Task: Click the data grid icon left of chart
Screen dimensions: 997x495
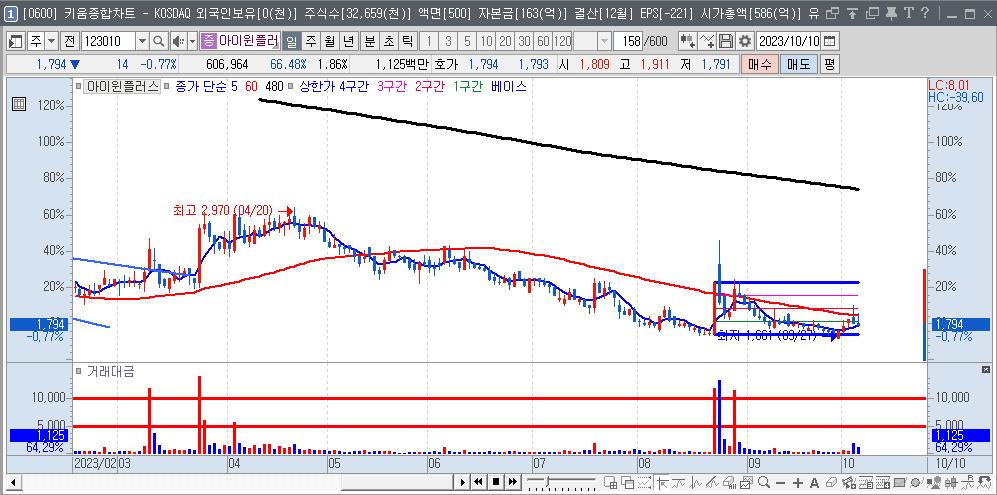Action: point(18,104)
